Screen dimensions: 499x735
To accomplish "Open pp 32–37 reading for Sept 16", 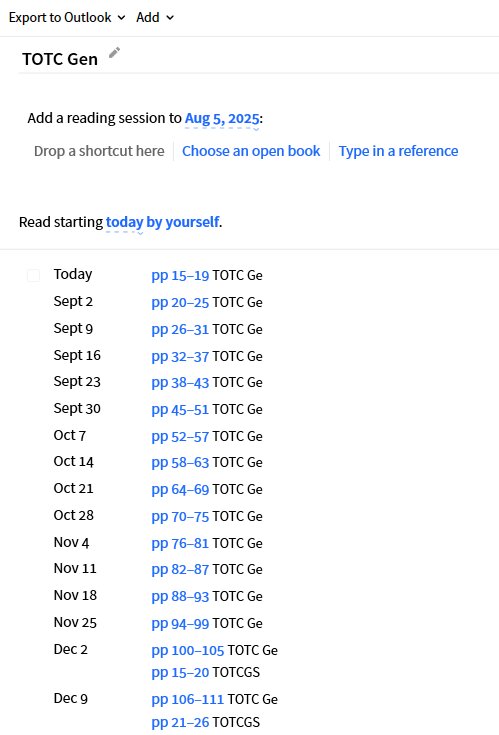I will tap(180, 357).
